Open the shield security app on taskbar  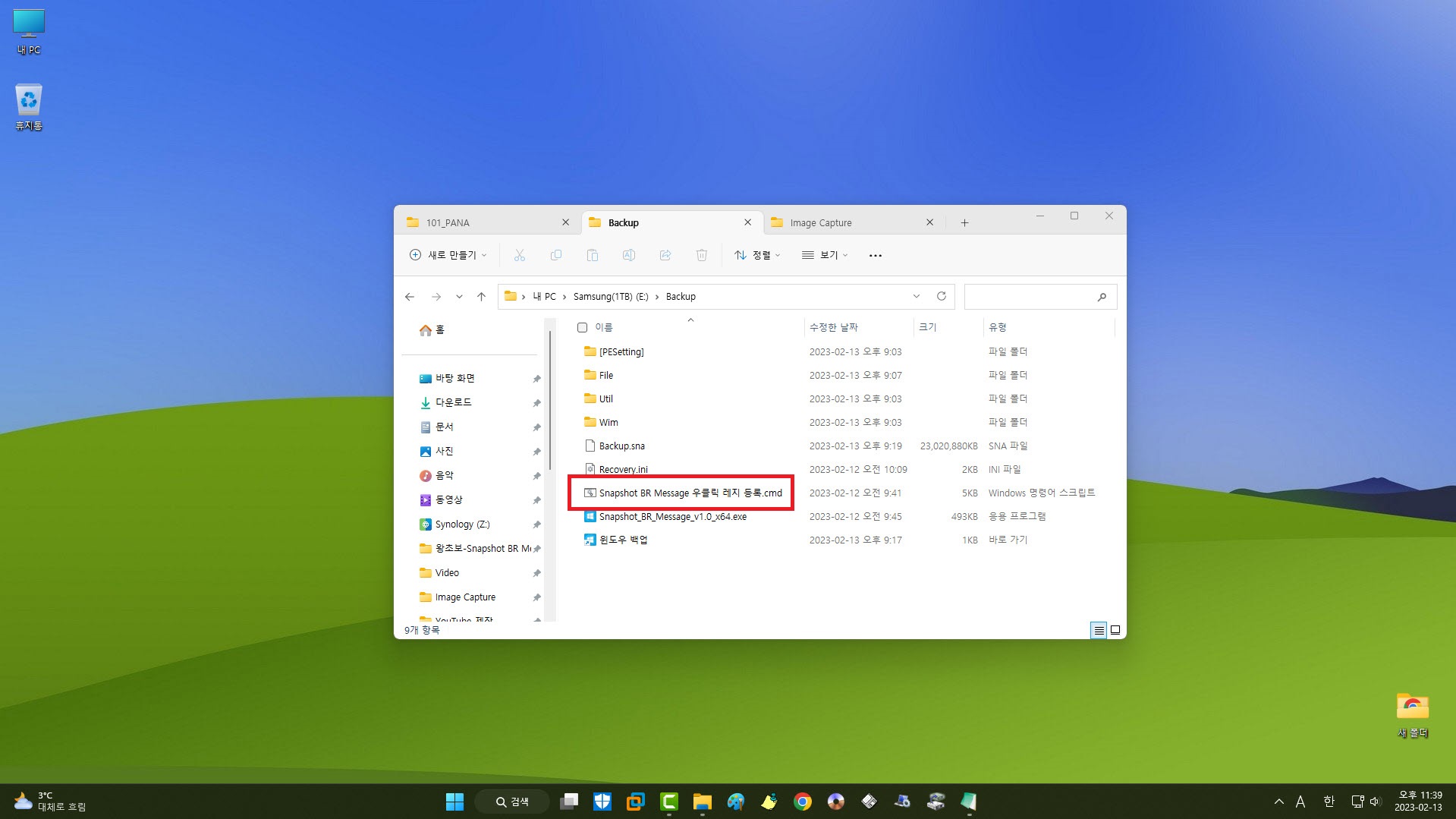point(602,802)
